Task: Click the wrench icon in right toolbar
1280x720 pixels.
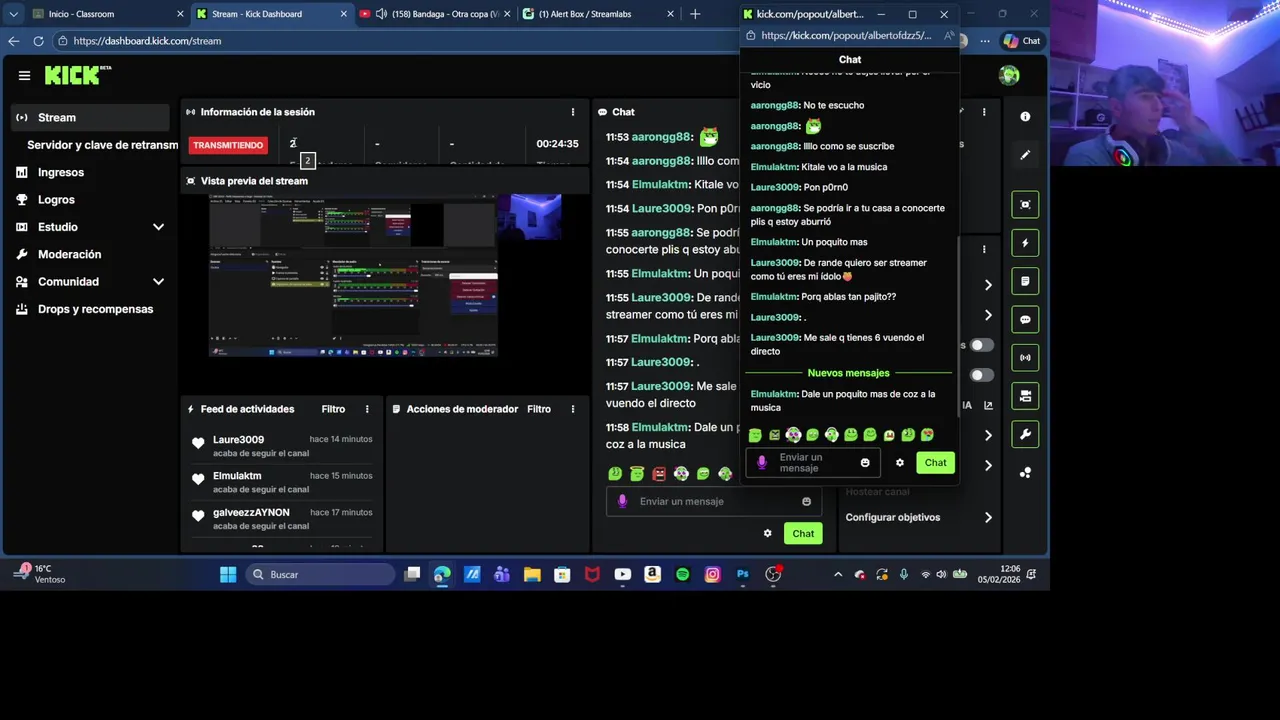Action: click(x=1025, y=434)
